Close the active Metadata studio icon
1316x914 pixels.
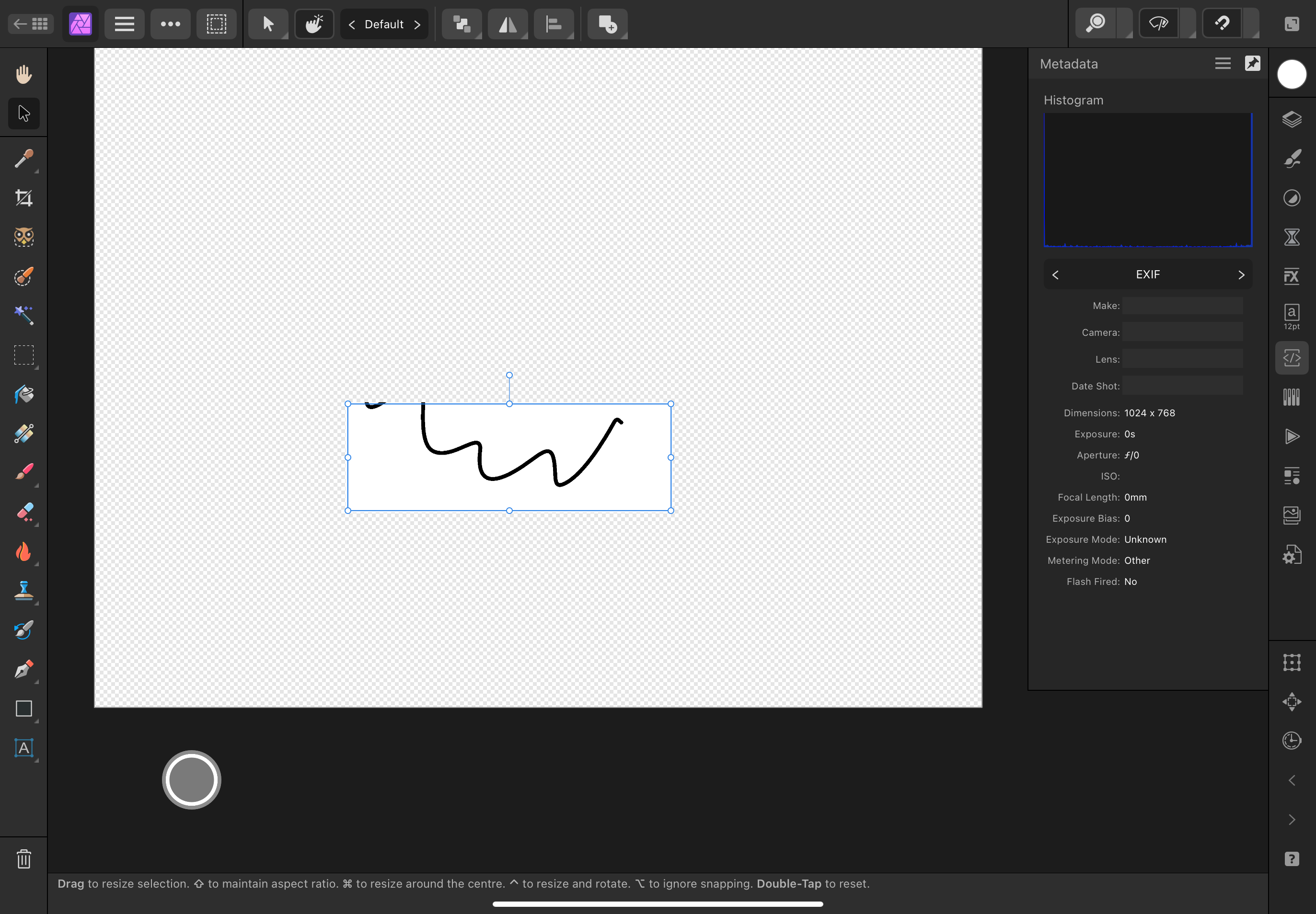coord(1292,358)
